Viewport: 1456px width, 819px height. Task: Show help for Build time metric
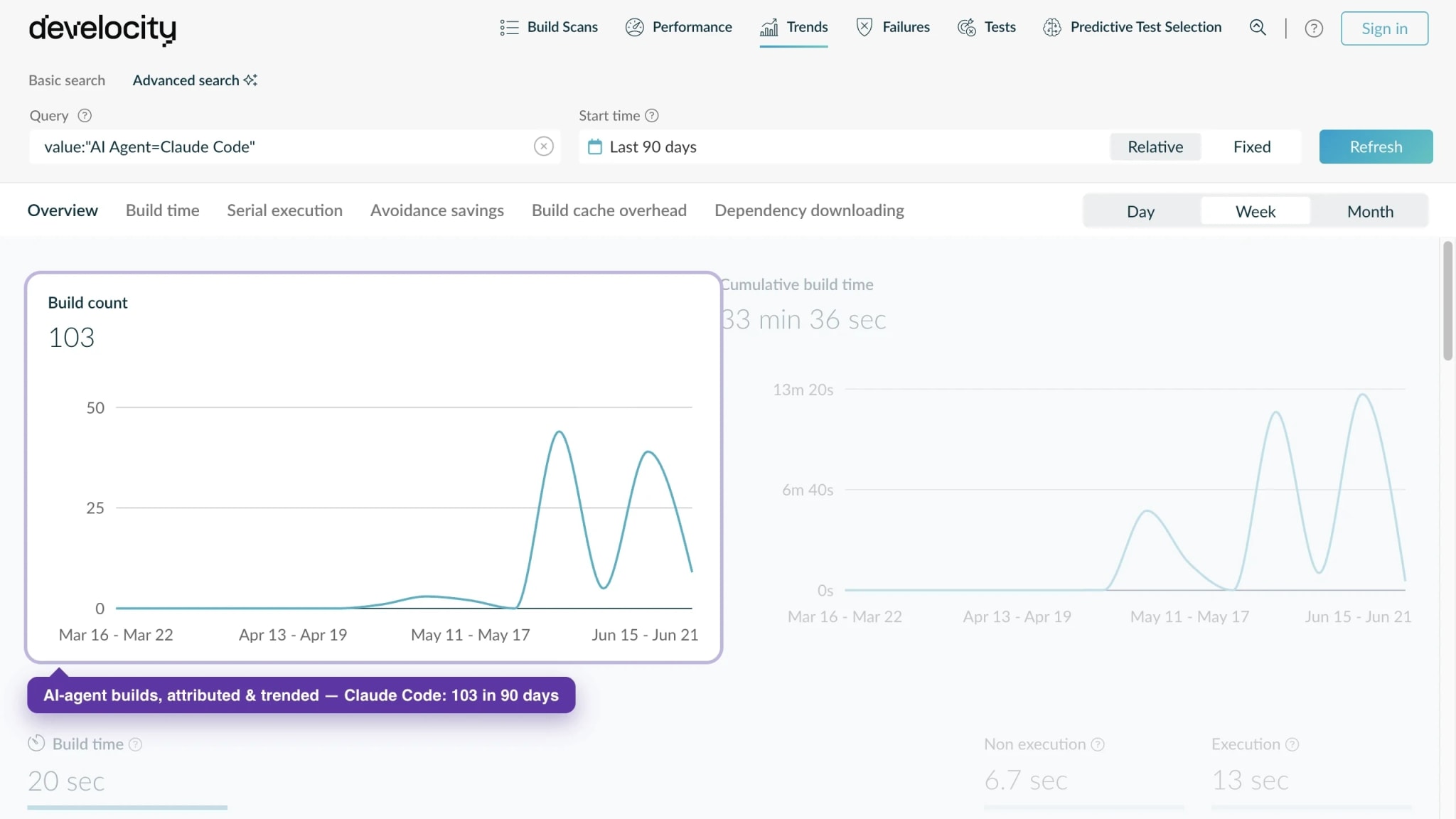[135, 744]
